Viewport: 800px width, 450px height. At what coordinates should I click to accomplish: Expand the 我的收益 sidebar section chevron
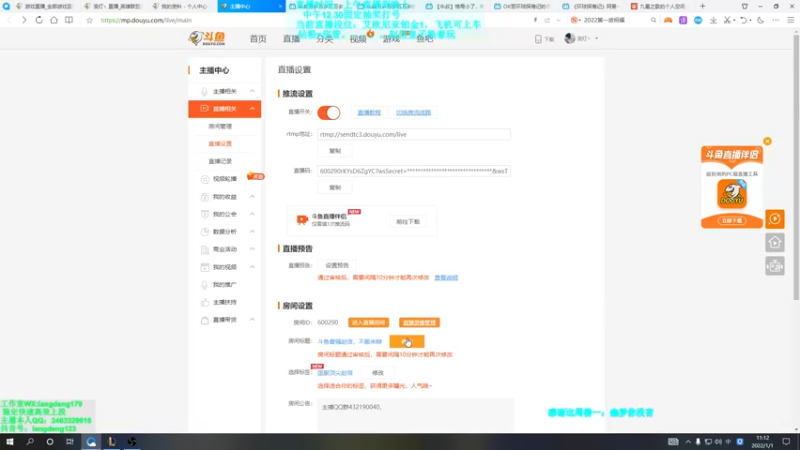point(252,196)
